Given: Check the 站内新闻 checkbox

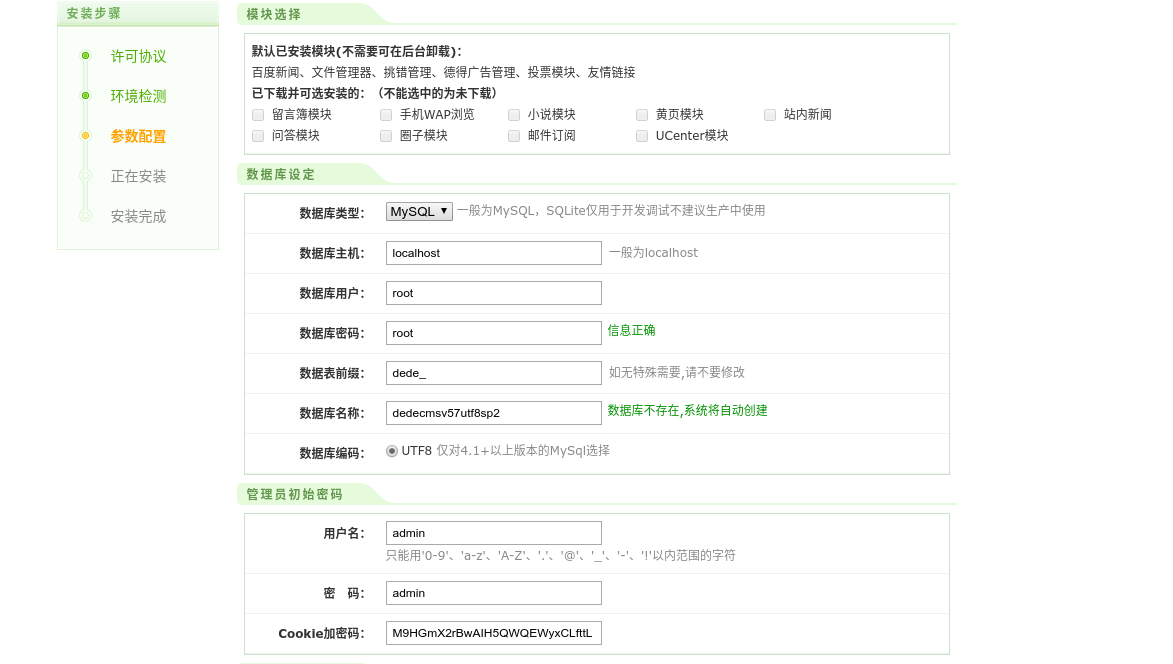Looking at the screenshot, I should 770,115.
